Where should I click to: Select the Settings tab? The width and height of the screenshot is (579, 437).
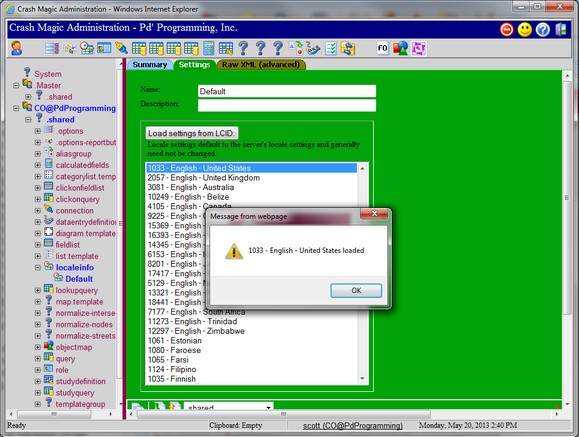pyautogui.click(x=195, y=65)
